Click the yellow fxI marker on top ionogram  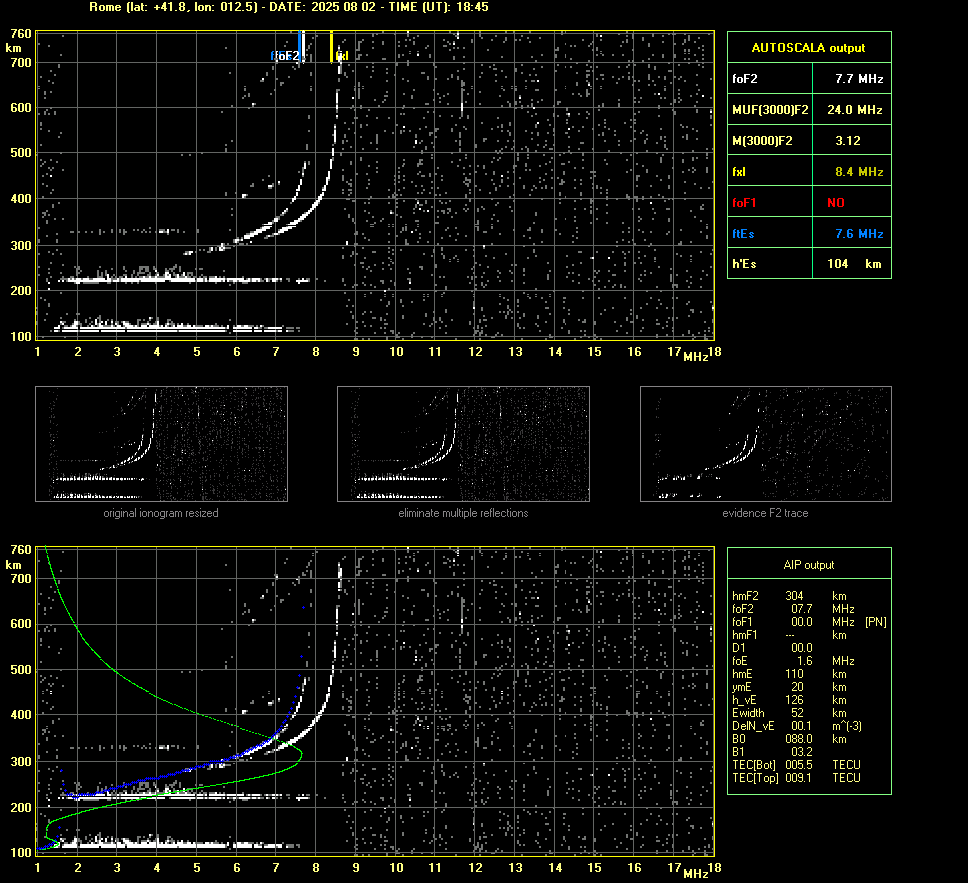332,47
